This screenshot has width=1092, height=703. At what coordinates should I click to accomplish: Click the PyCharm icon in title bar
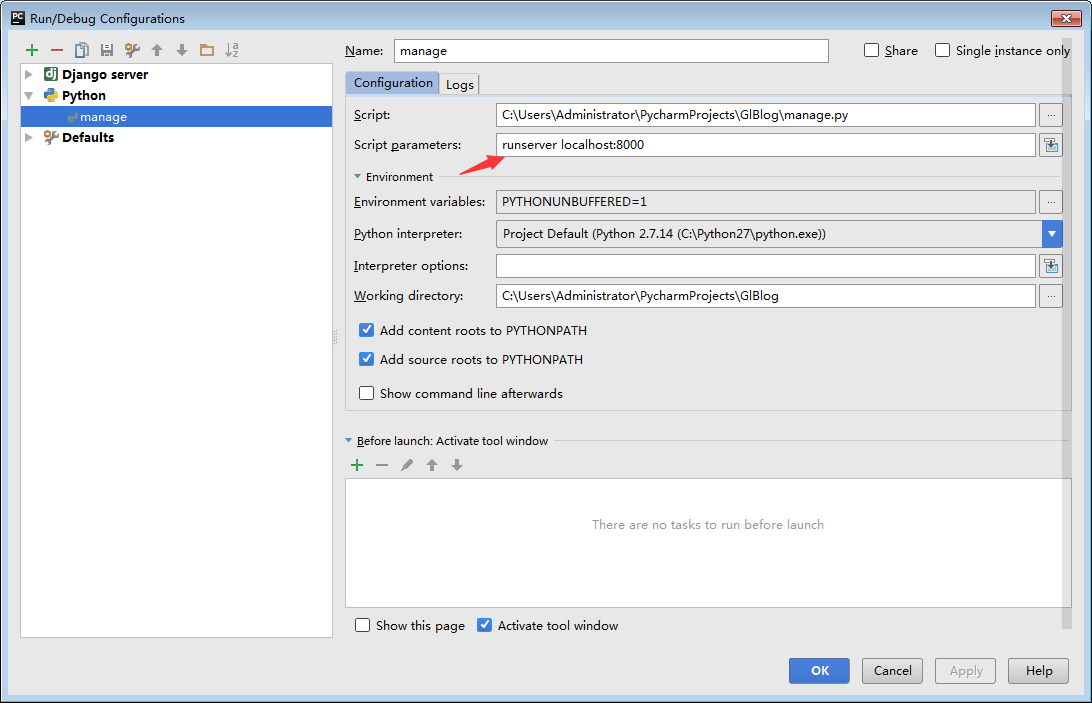tap(18, 18)
